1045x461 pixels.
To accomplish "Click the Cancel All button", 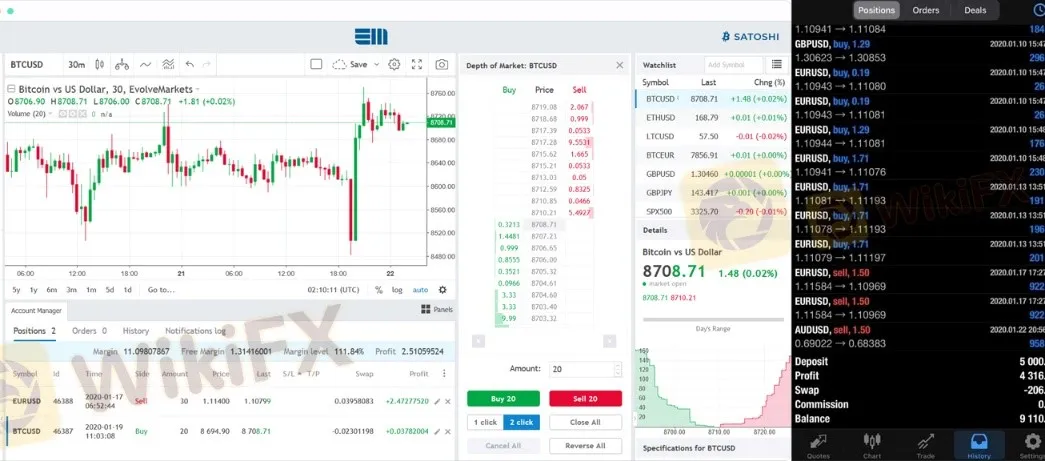I will tap(503, 446).
